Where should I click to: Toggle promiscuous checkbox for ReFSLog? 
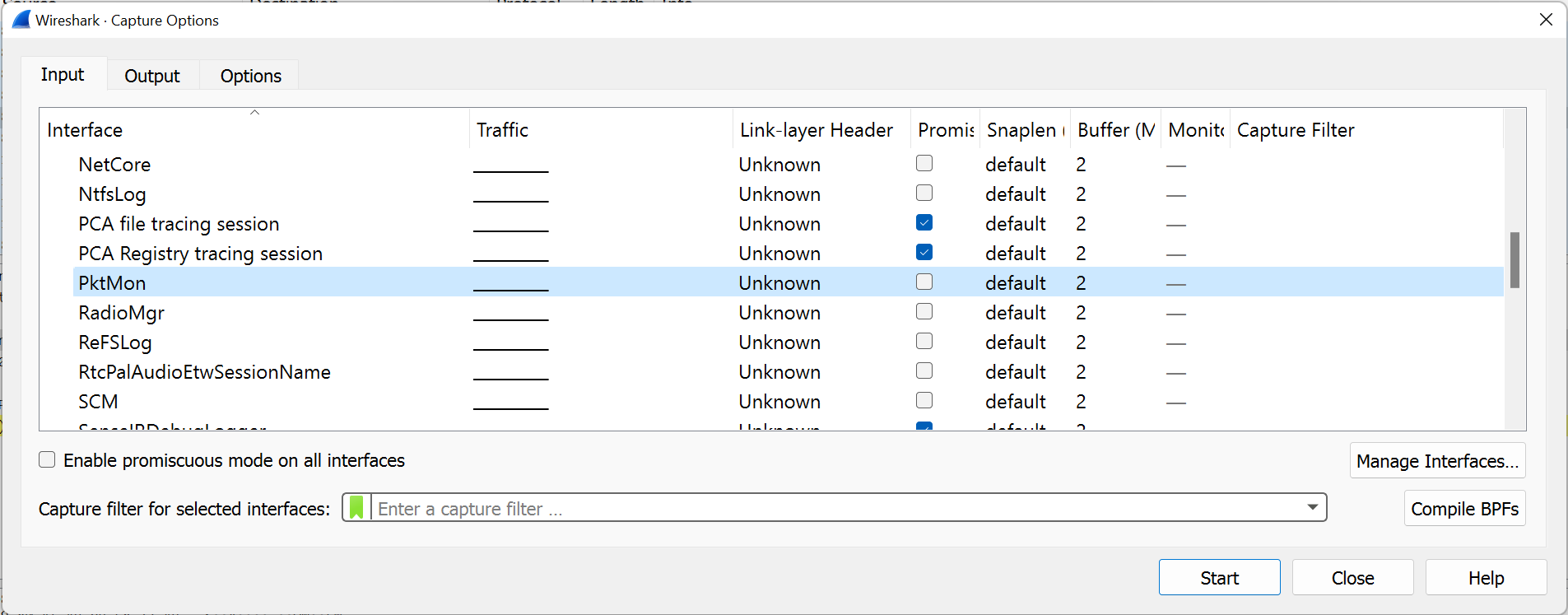[924, 341]
